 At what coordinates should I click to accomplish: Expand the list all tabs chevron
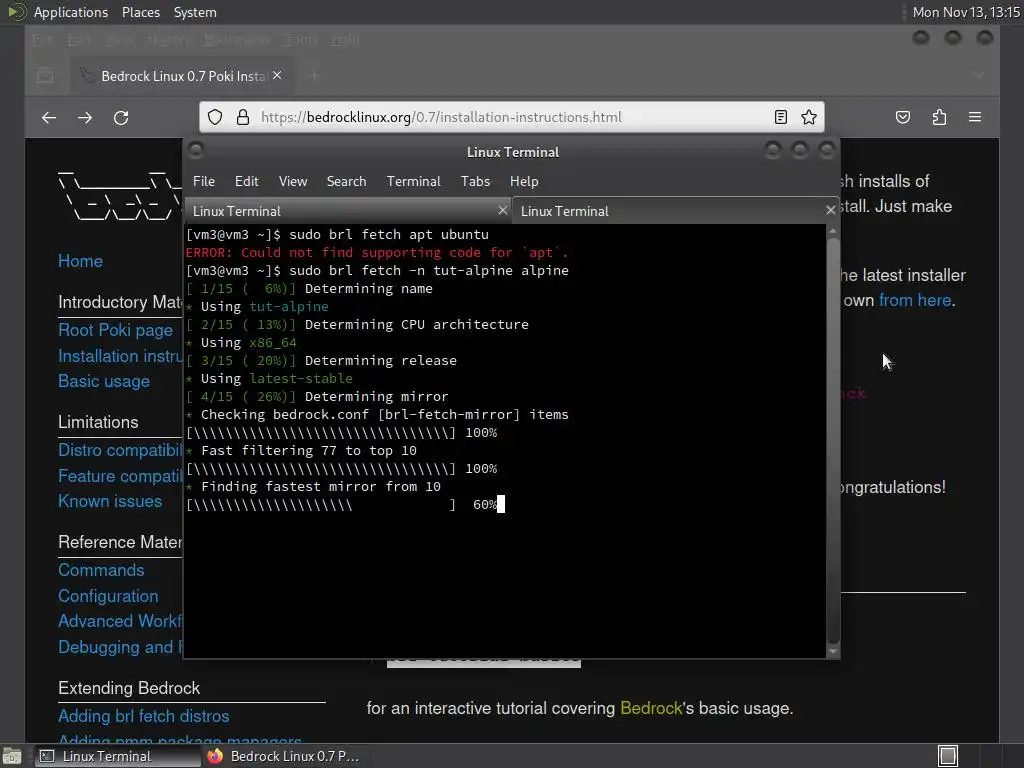[x=979, y=76]
